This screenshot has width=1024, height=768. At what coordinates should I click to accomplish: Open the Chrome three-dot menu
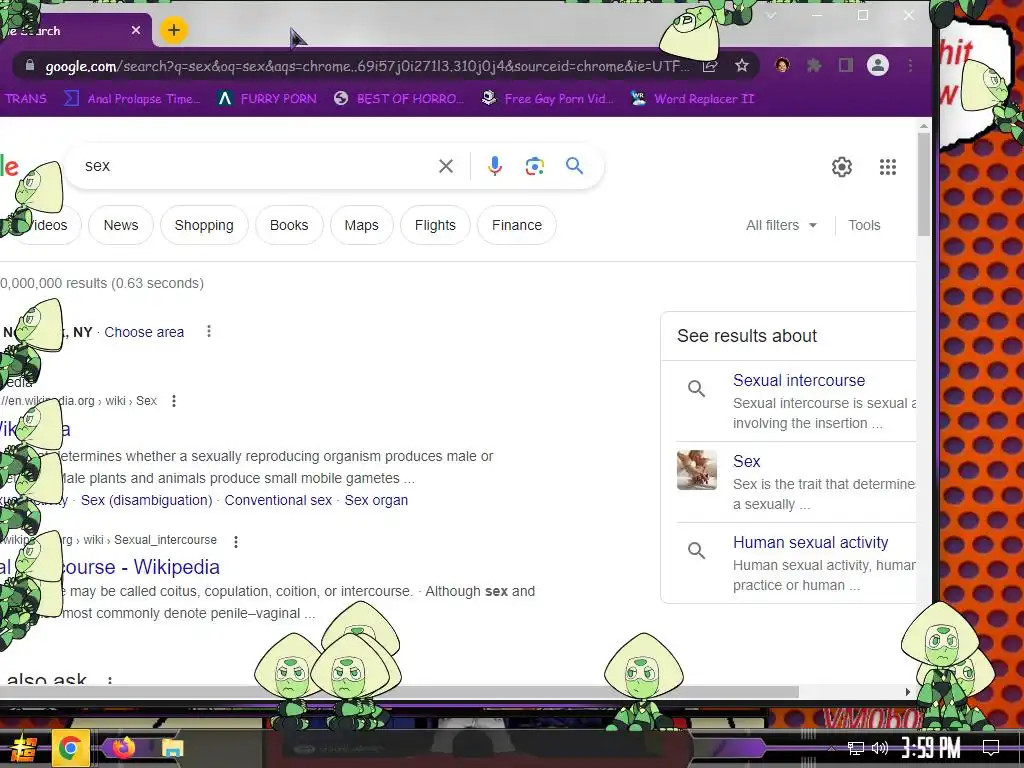point(910,65)
